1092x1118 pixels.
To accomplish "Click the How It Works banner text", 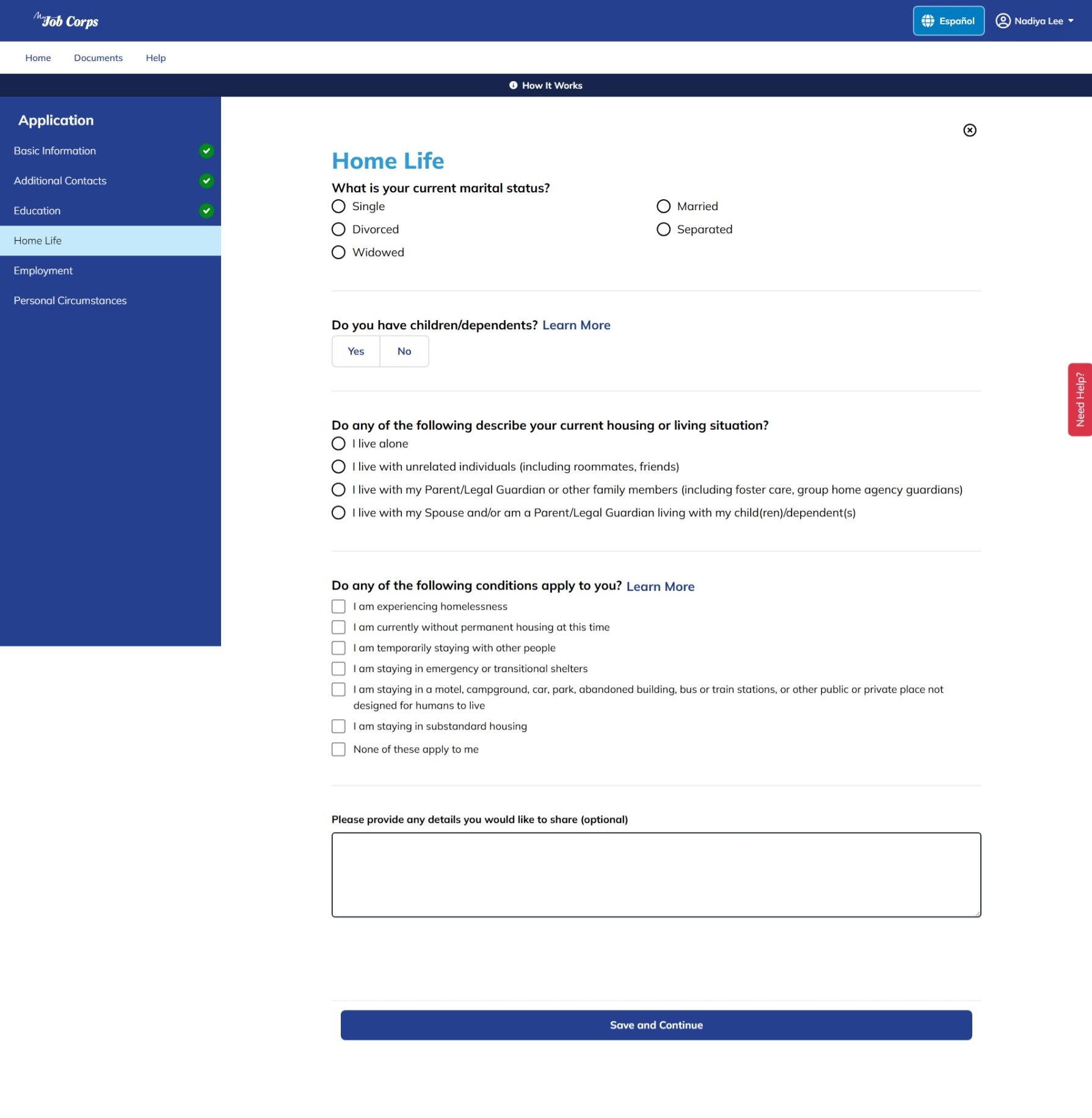I will pos(552,86).
